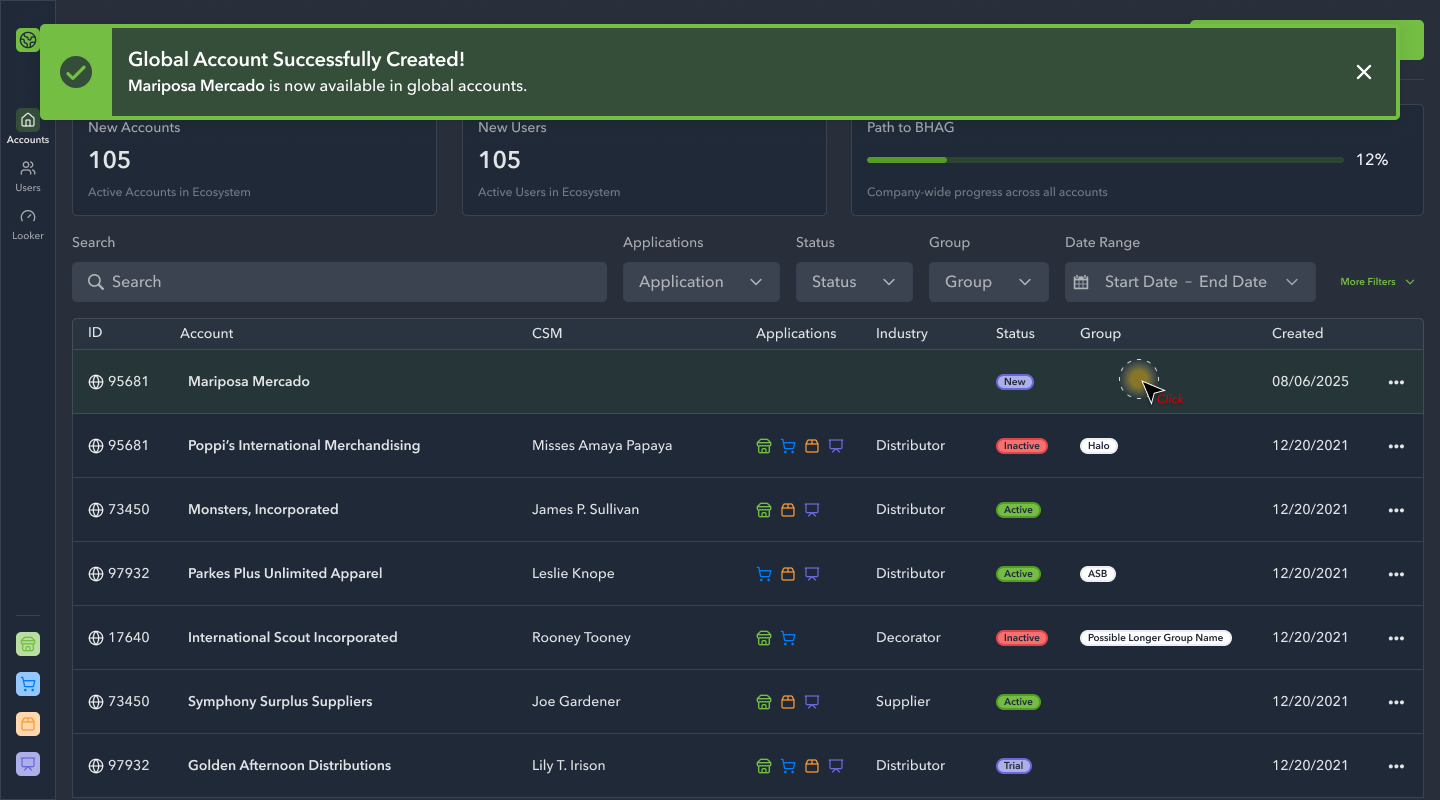Open row options for Symphony Surplus Suppliers
This screenshot has height=800, width=1440.
point(1396,702)
